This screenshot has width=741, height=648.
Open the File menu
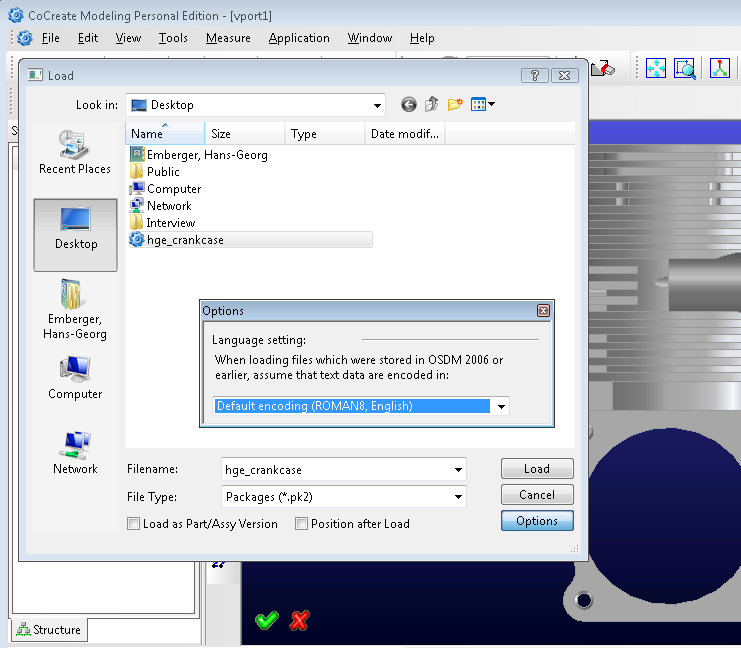point(51,38)
